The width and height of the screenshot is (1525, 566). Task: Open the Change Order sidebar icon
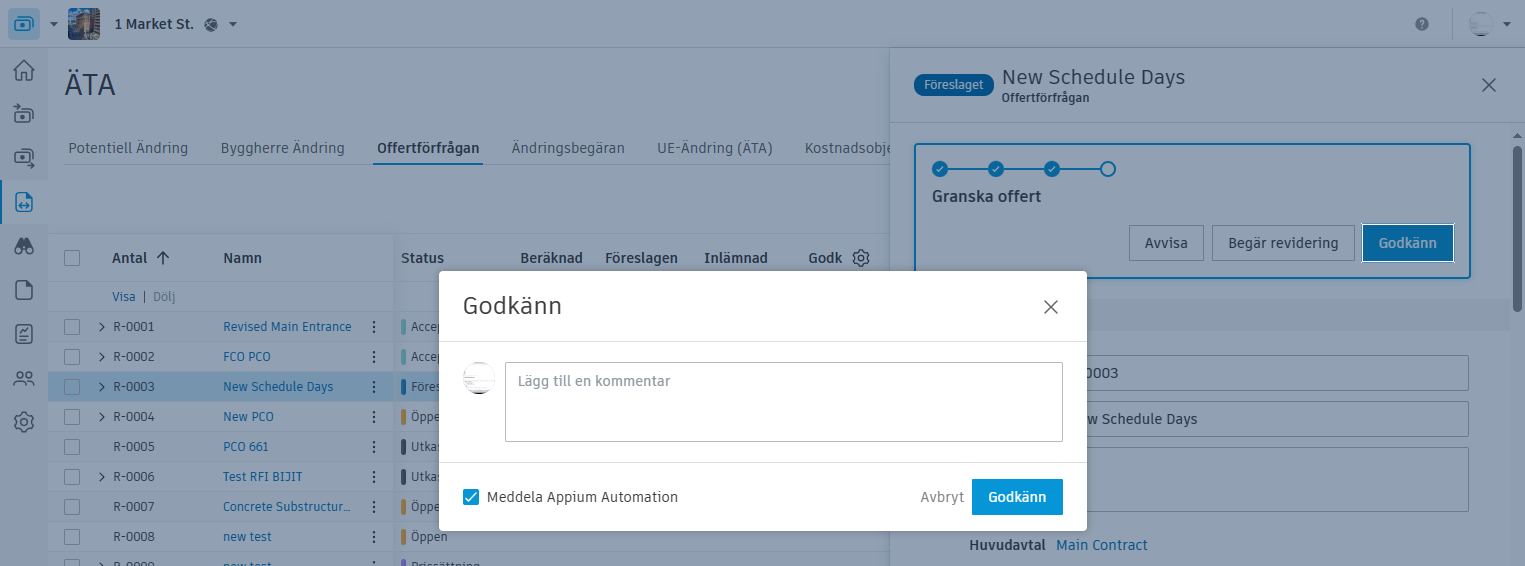pyautogui.click(x=24, y=203)
